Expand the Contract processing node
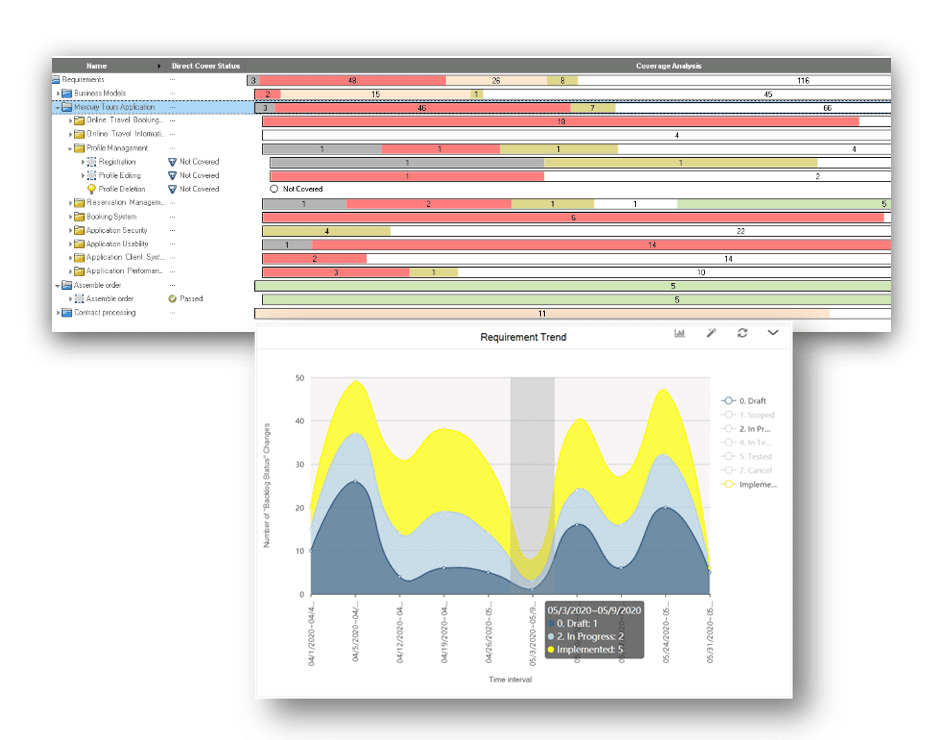Image resolution: width=941 pixels, height=740 pixels. tap(58, 313)
